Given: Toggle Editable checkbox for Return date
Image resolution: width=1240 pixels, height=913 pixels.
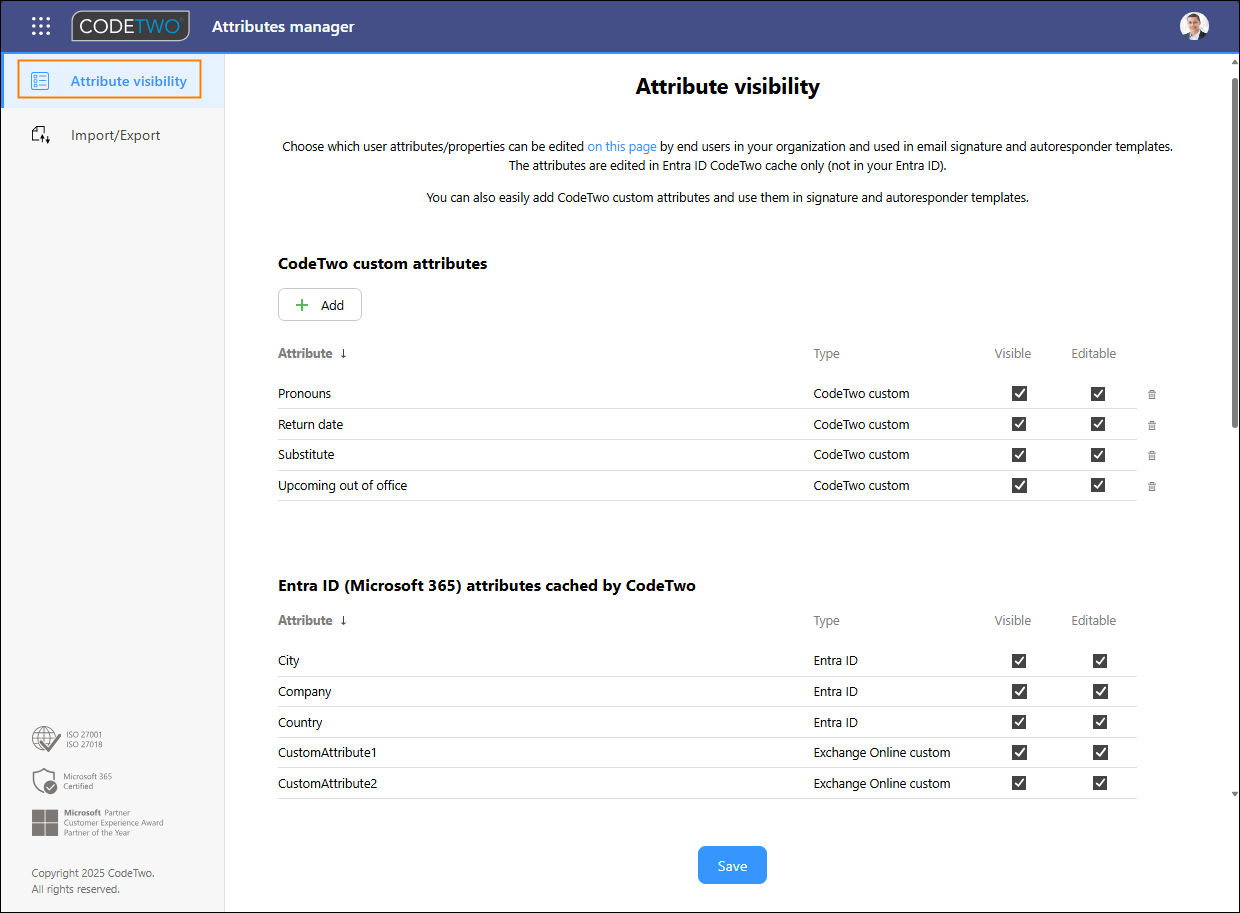Looking at the screenshot, I should pyautogui.click(x=1098, y=424).
